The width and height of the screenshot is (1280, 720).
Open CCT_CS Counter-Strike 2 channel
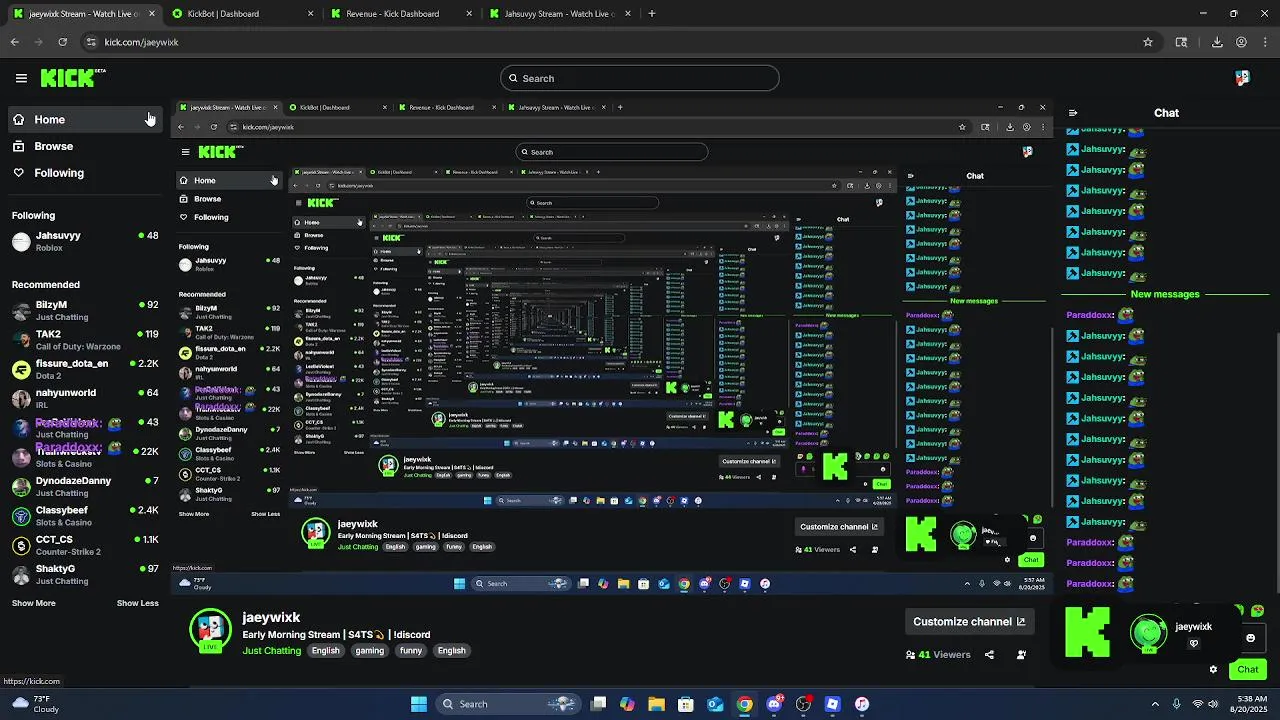tap(84, 545)
